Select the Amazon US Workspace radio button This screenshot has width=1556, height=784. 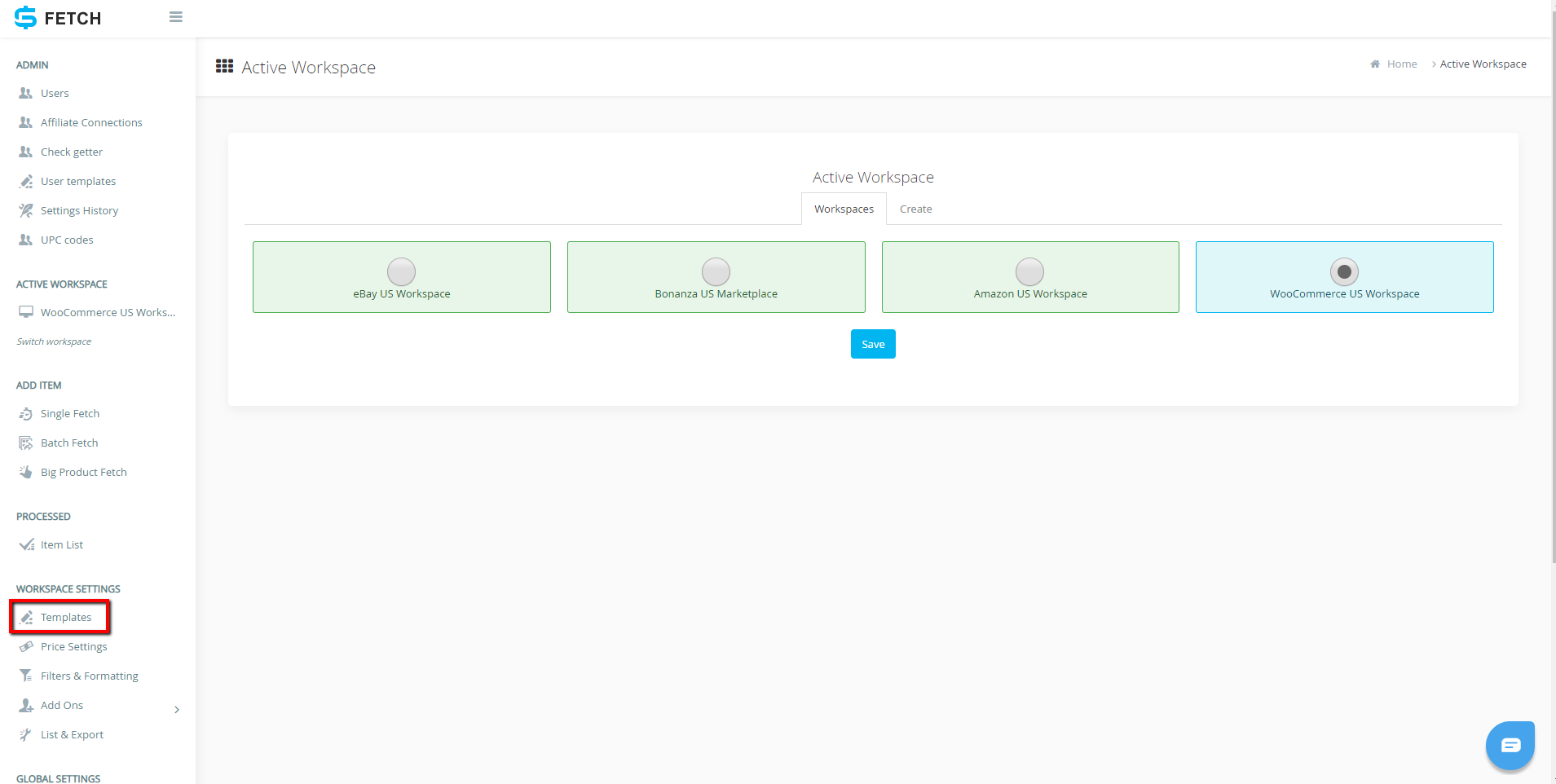(x=1029, y=271)
